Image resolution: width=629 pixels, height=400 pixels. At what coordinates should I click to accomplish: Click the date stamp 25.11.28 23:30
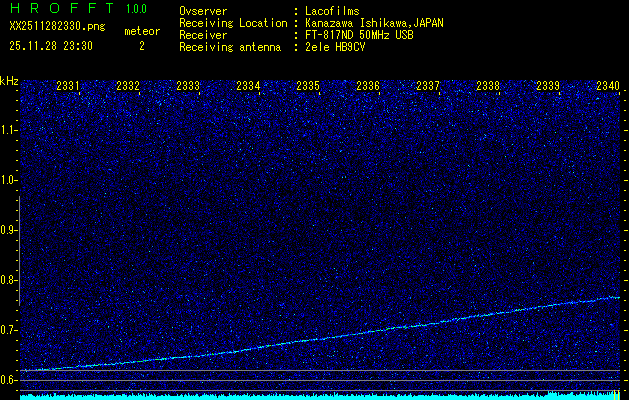pos(50,46)
